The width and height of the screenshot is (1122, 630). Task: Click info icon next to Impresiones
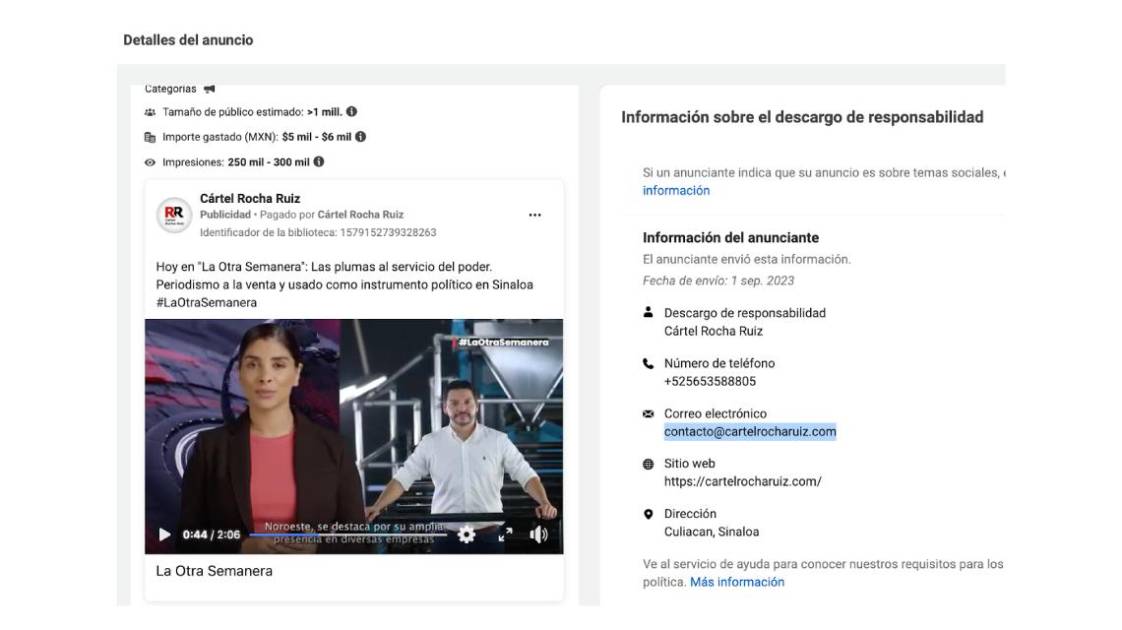318,162
